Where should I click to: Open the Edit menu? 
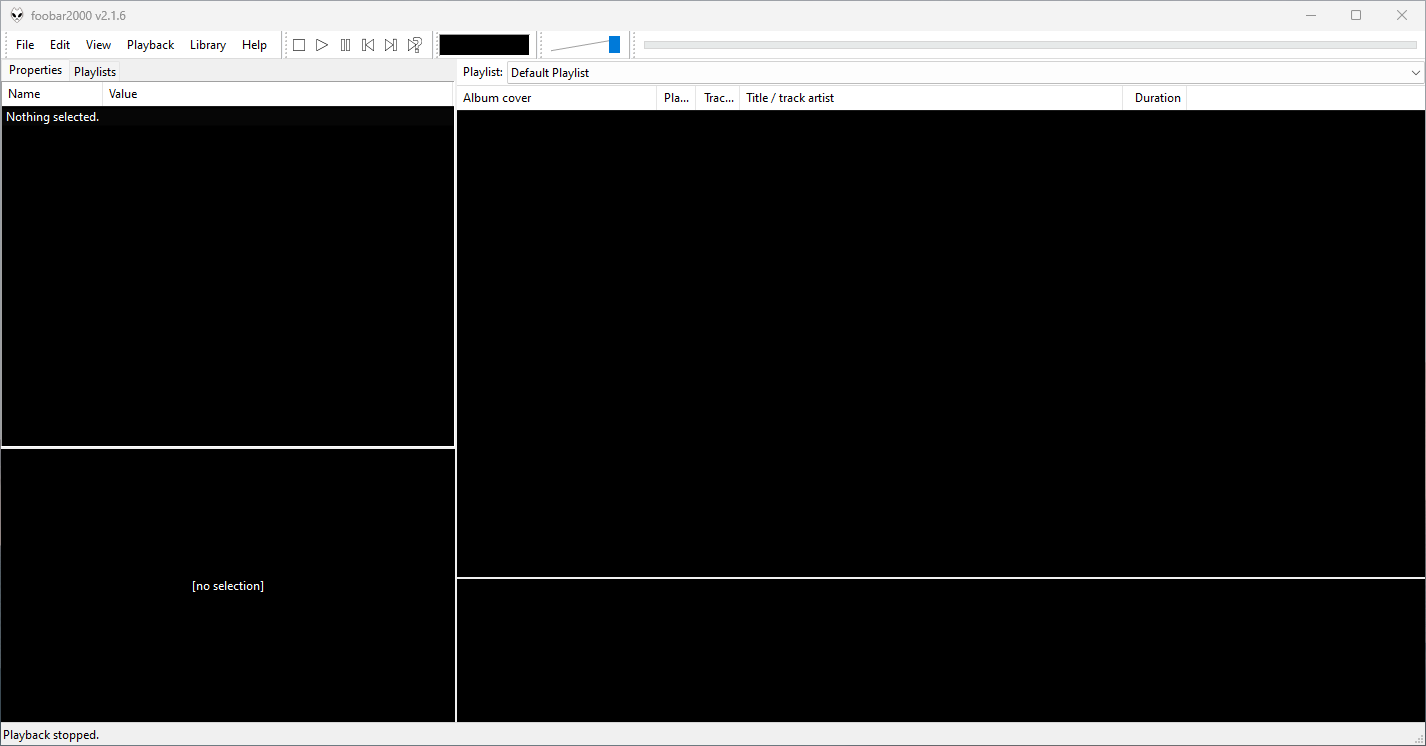click(59, 44)
